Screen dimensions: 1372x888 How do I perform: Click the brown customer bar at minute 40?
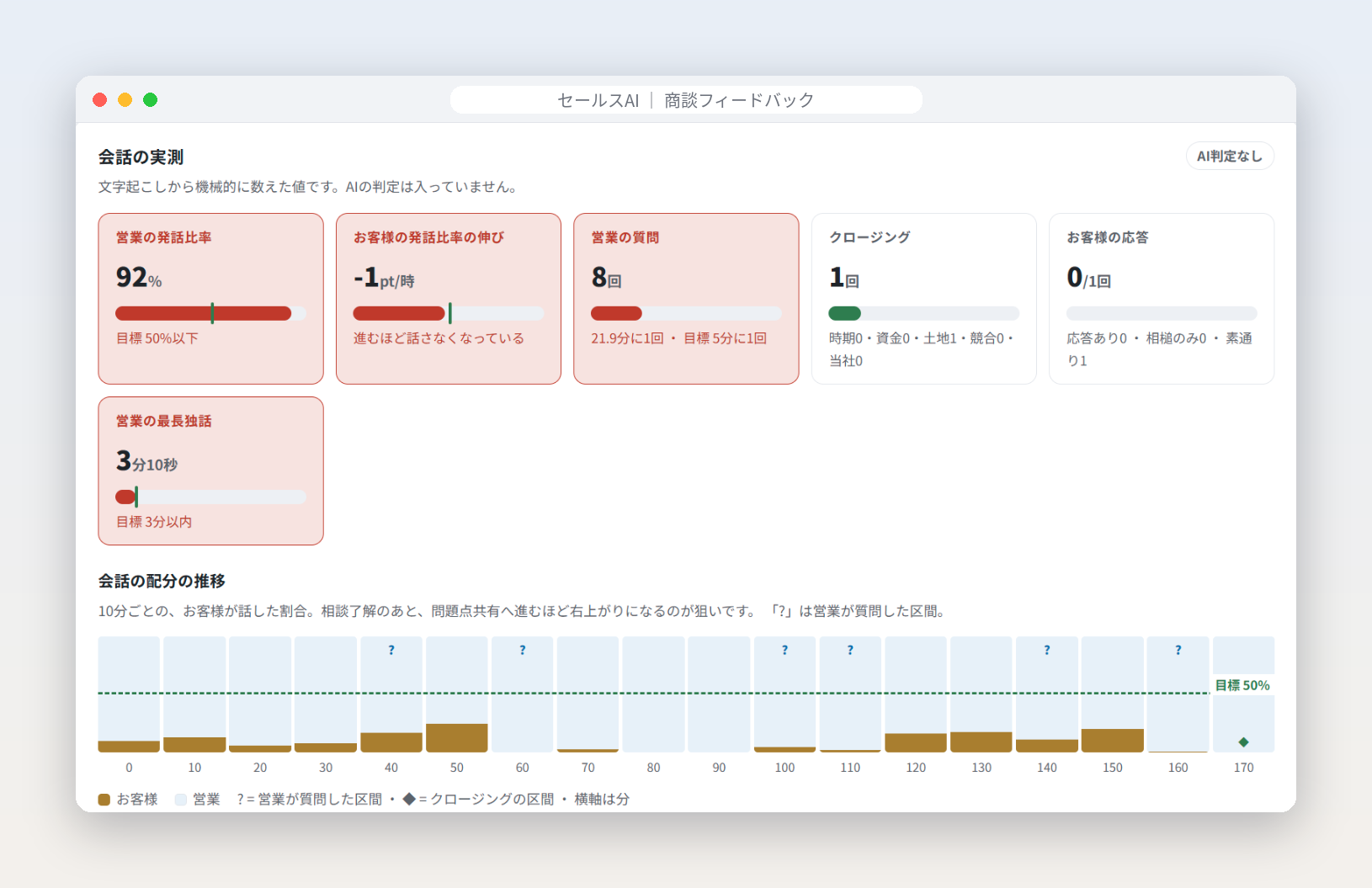click(x=391, y=742)
